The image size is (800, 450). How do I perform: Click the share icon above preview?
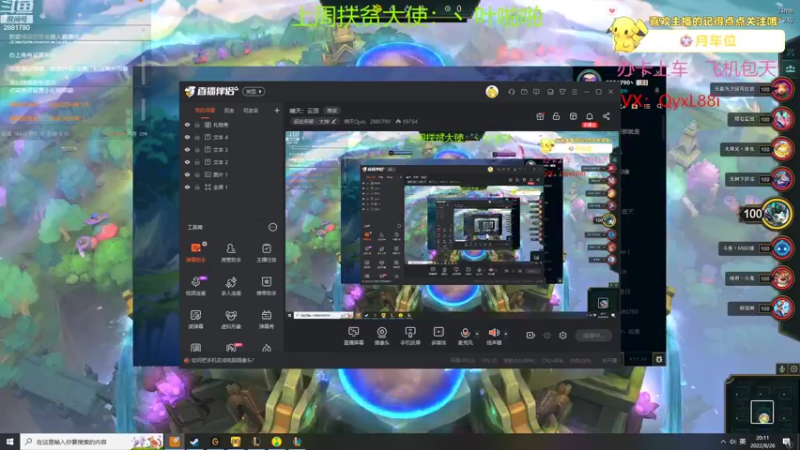pyautogui.click(x=606, y=116)
